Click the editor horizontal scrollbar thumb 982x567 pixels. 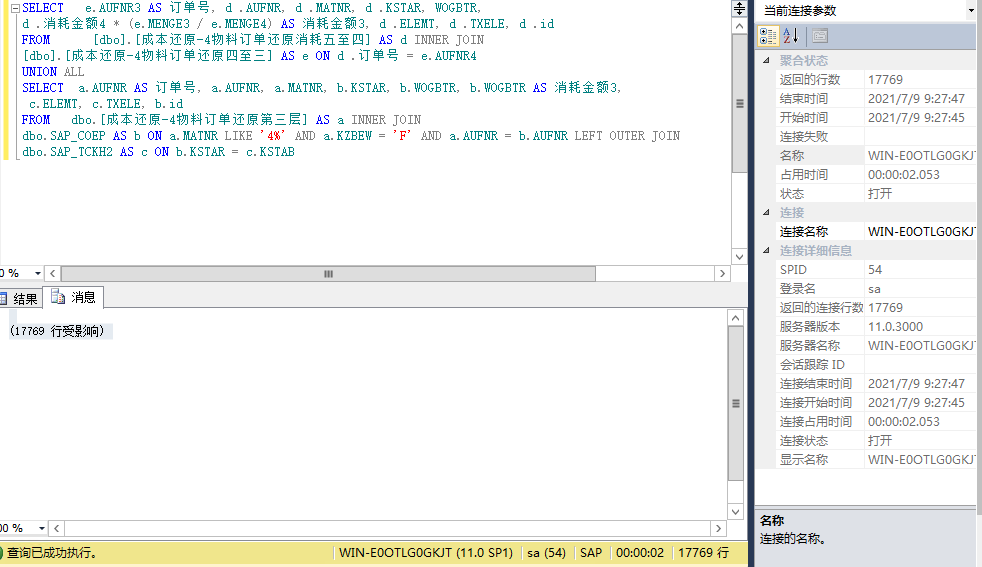(328, 274)
